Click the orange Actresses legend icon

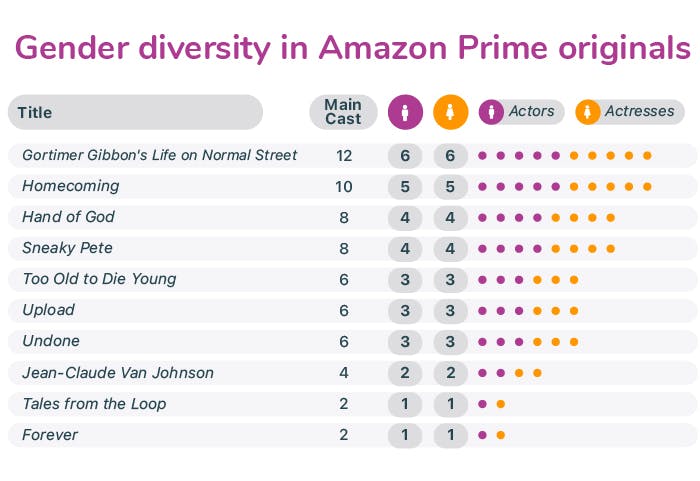point(588,112)
